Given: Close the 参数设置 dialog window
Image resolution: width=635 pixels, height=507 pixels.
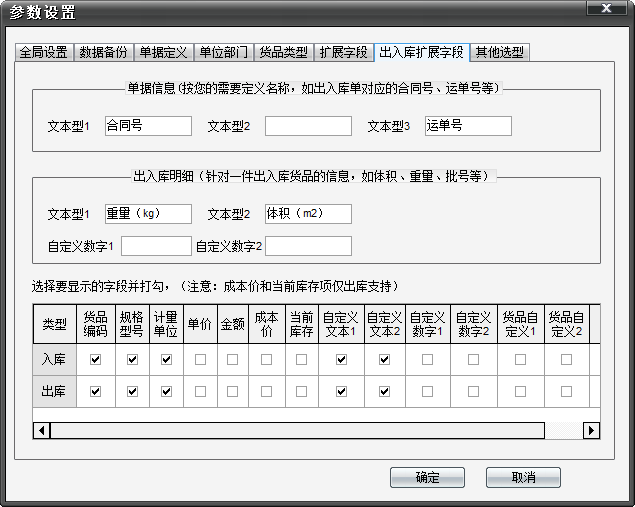Looking at the screenshot, I should click(x=606, y=8).
